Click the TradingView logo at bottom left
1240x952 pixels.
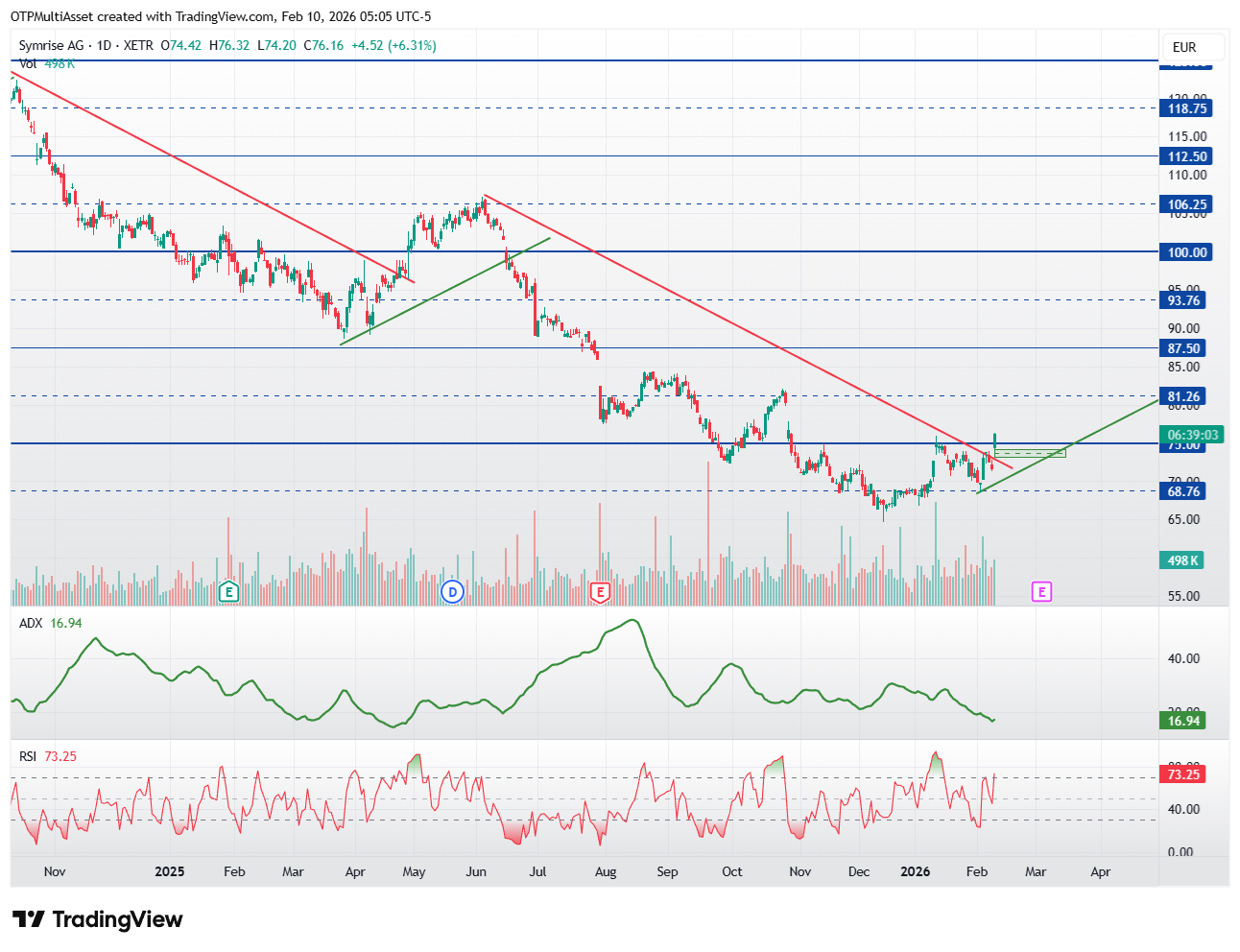click(x=97, y=919)
